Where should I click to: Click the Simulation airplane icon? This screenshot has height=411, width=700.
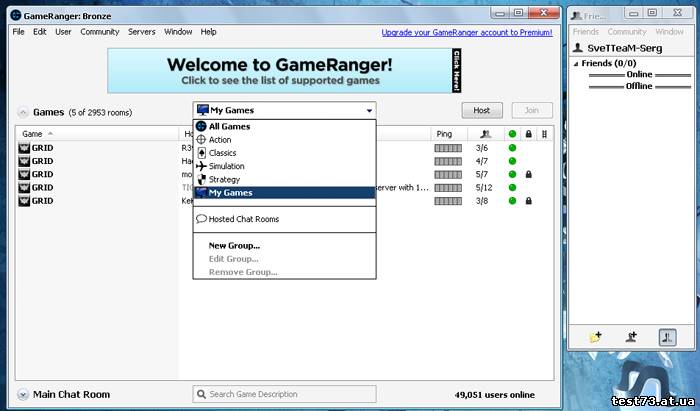click(201, 166)
